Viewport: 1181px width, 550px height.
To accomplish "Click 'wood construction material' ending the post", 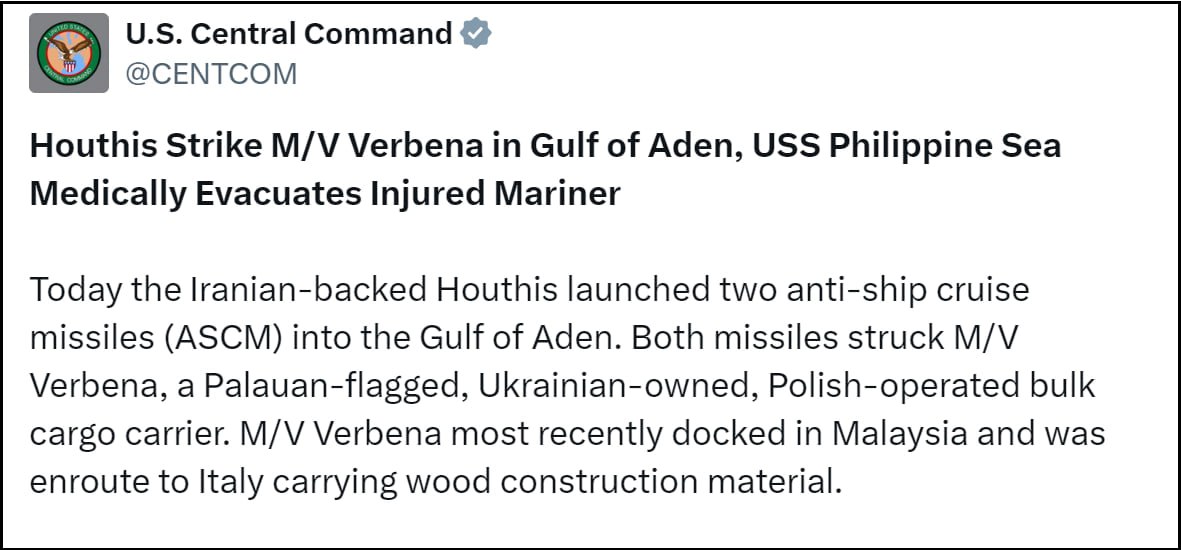I will tap(621, 483).
